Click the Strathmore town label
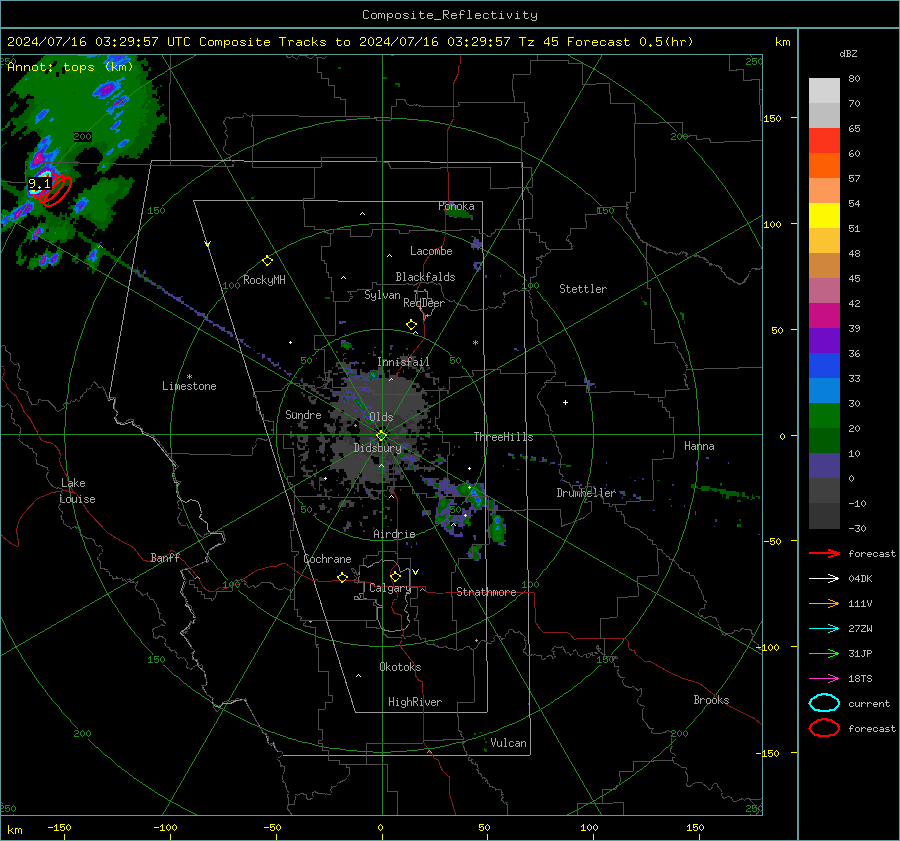The width and height of the screenshot is (900, 841). (486, 592)
